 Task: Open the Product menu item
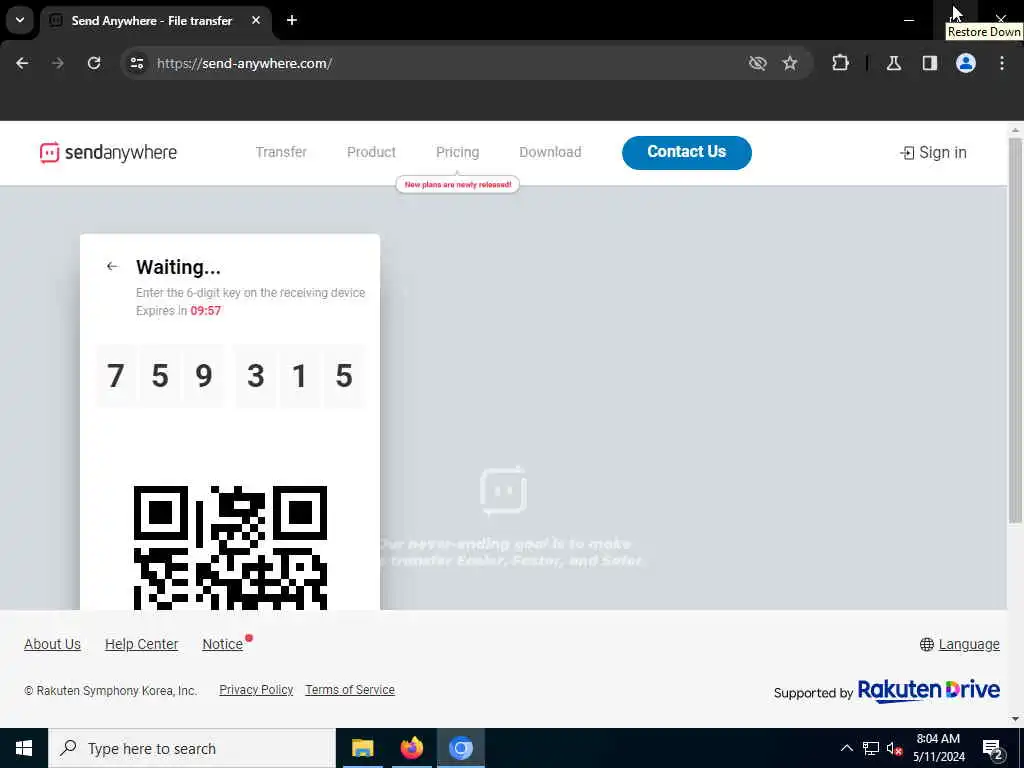[371, 152]
